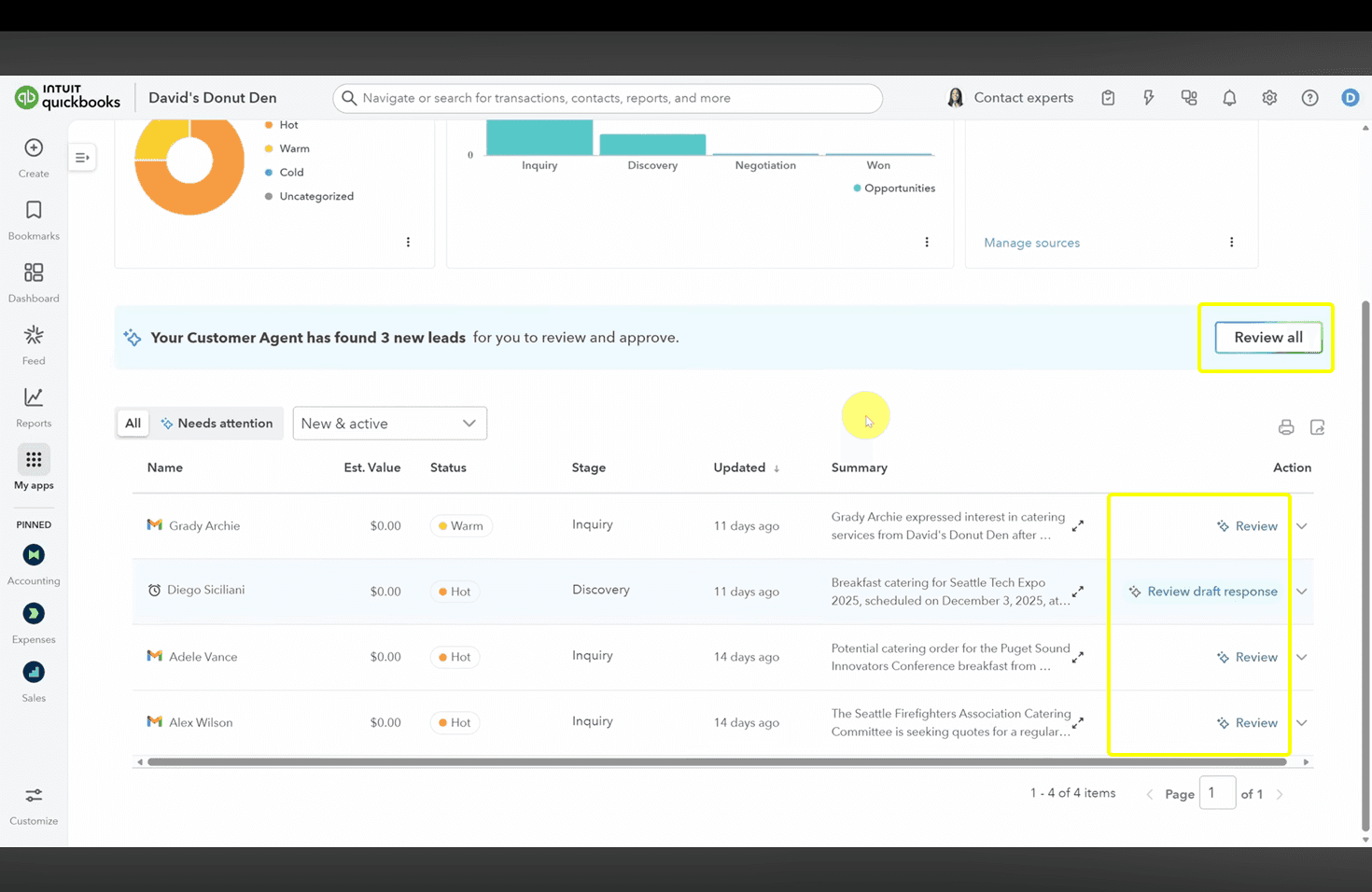Switch to Needs attention tab
This screenshot has height=892, width=1372.
[217, 424]
